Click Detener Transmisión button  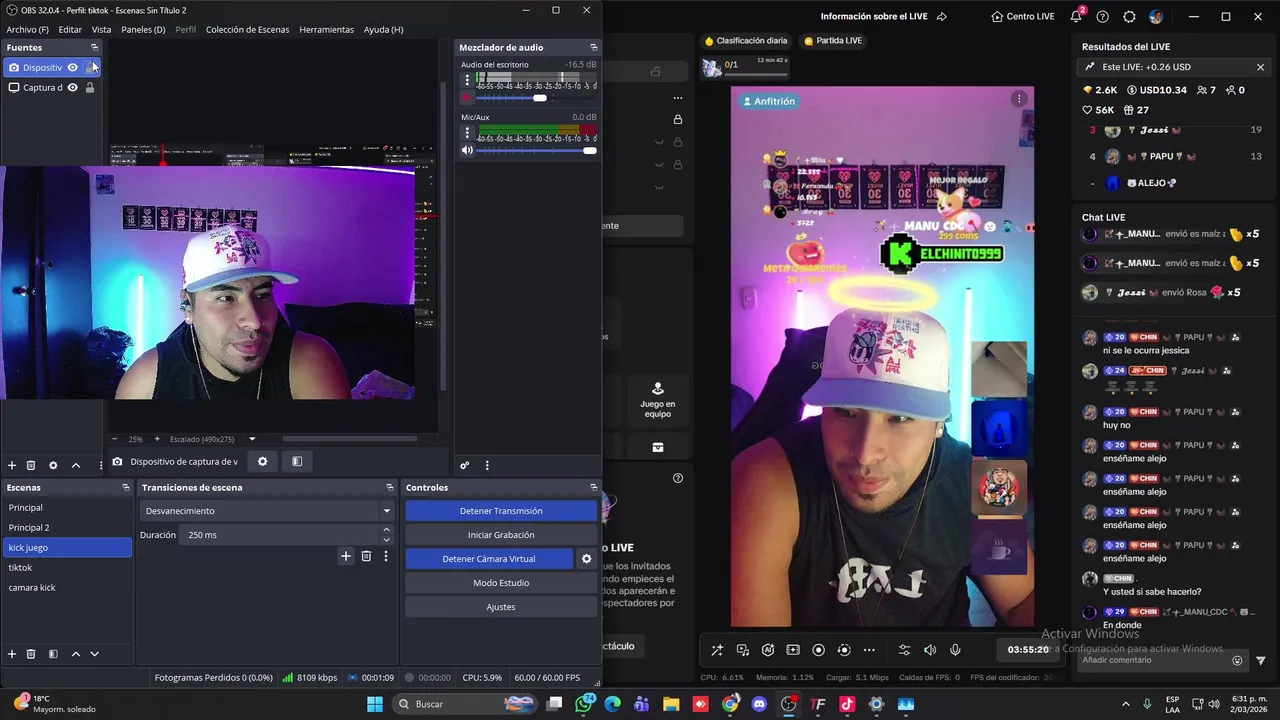[501, 511]
